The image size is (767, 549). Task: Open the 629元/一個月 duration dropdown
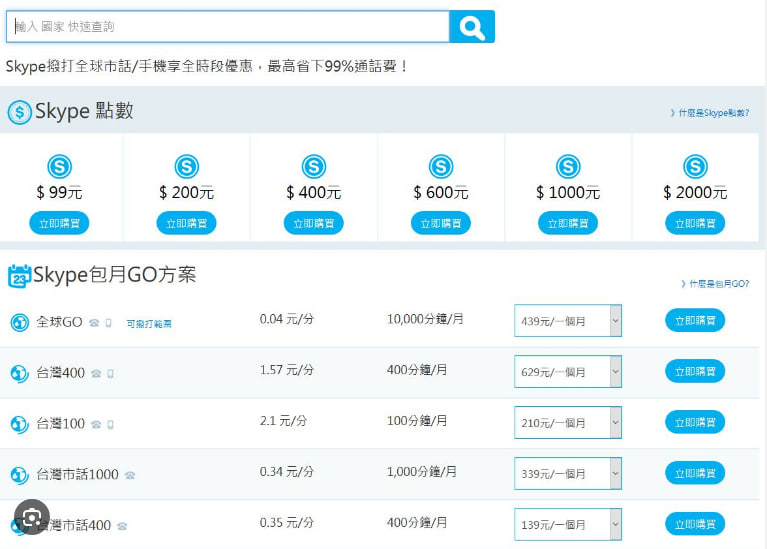pyautogui.click(x=568, y=371)
